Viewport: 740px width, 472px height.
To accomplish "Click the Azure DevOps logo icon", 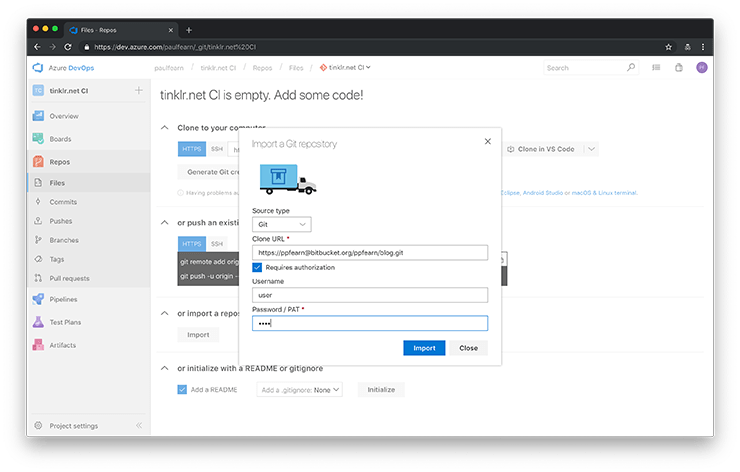I will [x=38, y=67].
